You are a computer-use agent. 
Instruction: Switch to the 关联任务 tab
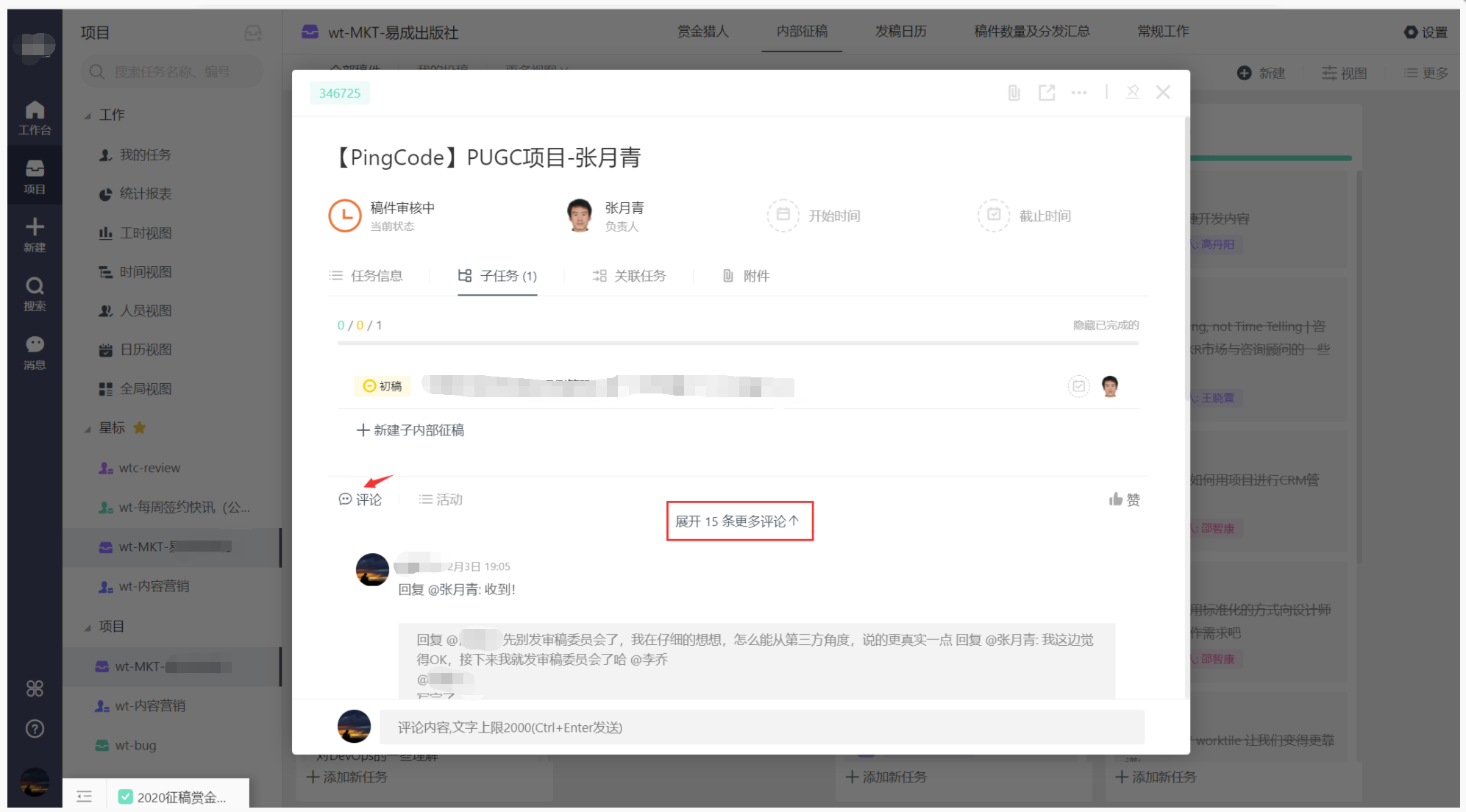[x=630, y=276]
